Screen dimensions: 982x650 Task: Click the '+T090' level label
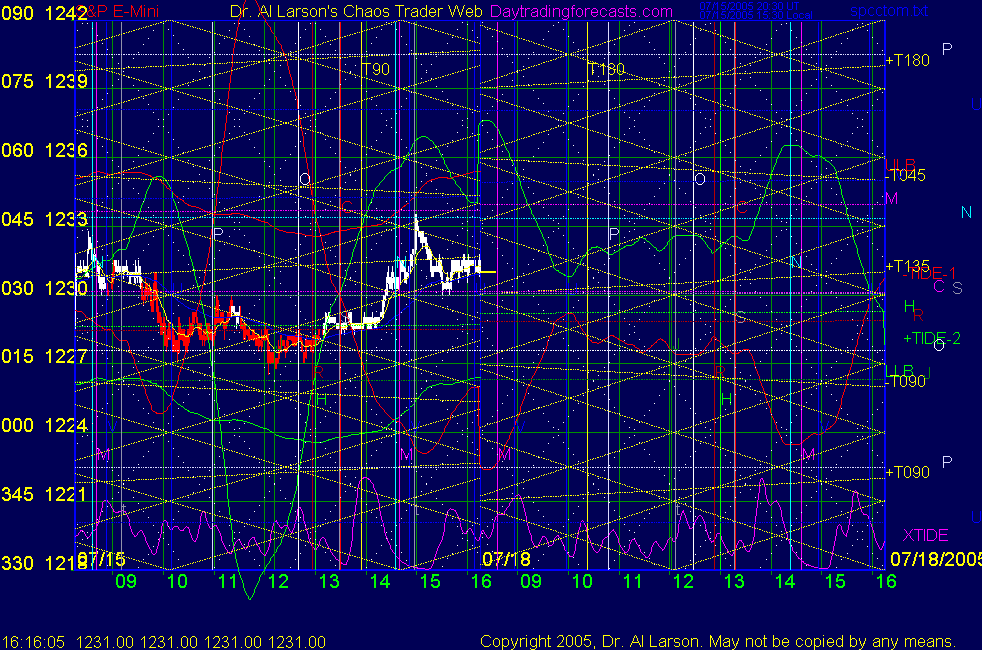[x=907, y=472]
